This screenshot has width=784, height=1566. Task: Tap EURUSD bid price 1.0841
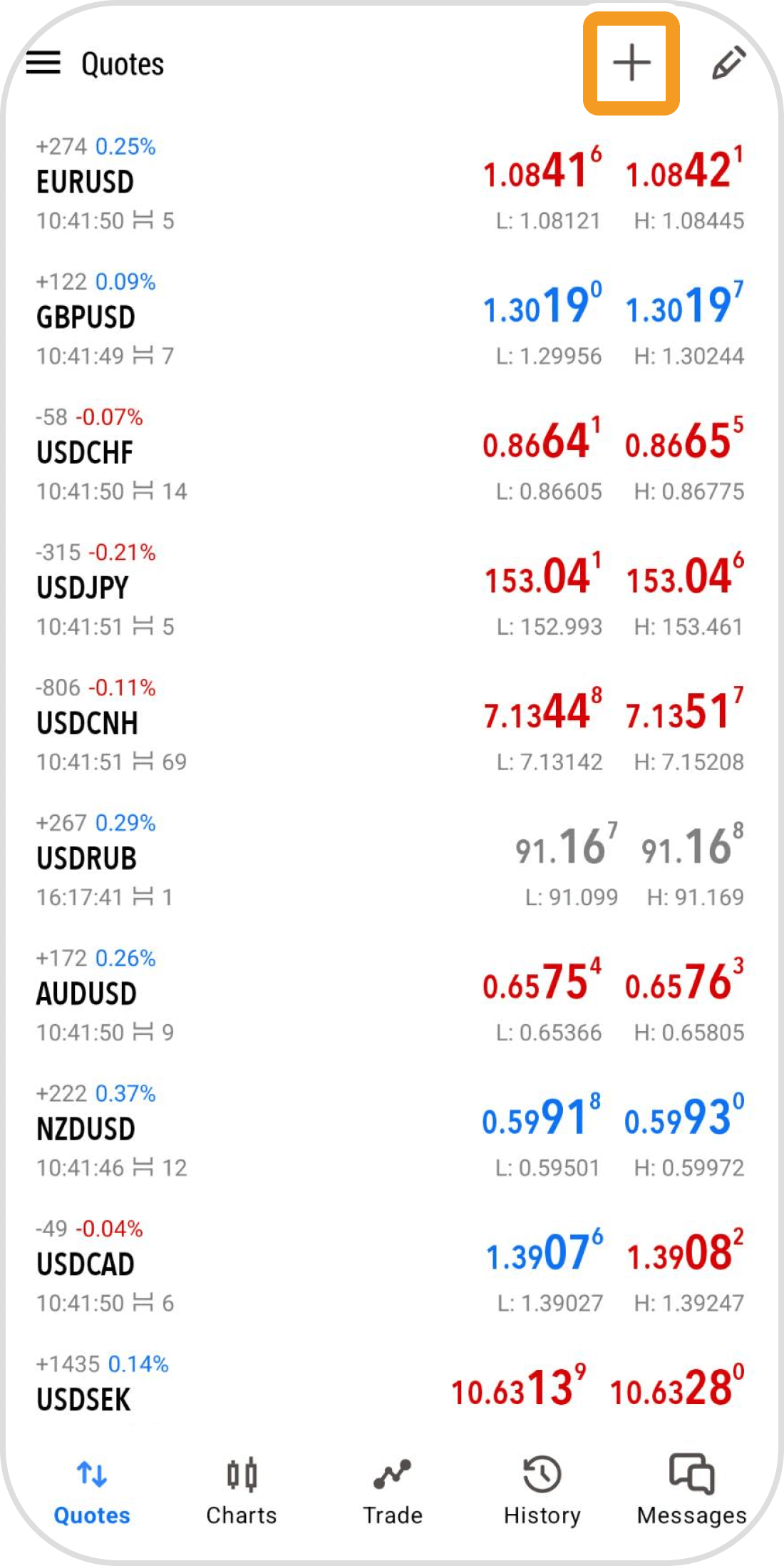[x=542, y=169]
